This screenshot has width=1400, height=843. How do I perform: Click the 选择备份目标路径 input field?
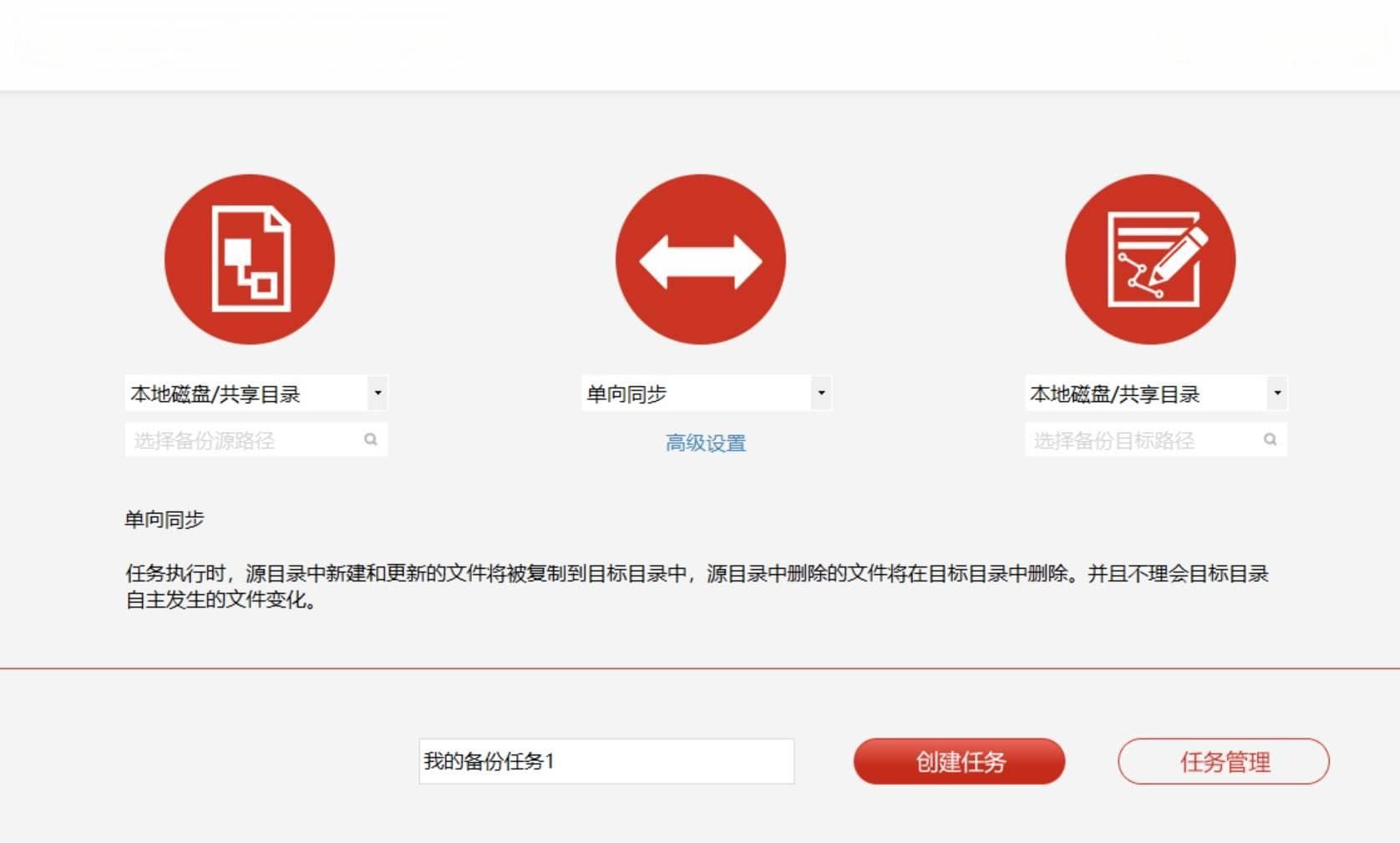1156,439
